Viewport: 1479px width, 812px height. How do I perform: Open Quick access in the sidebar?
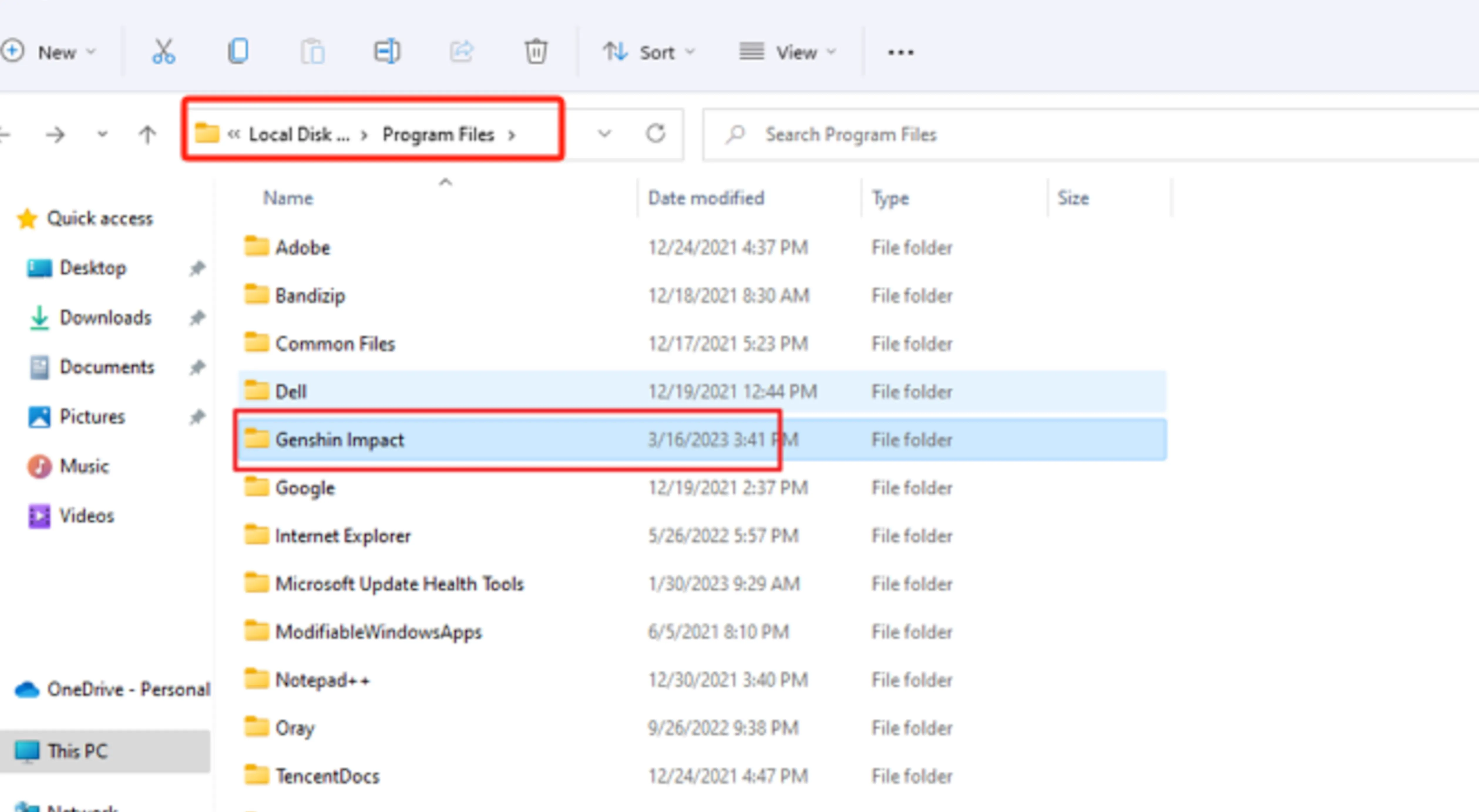point(100,219)
